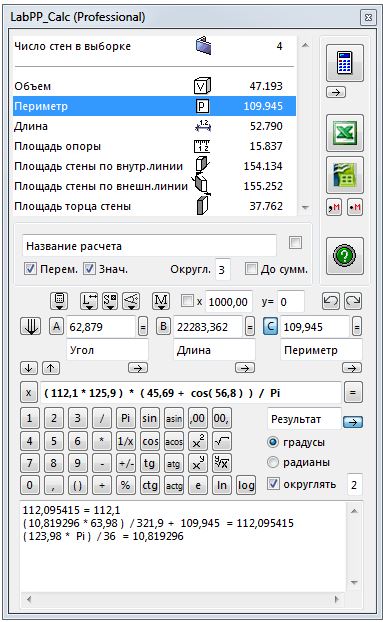
Task: Click the equals button next to variable A
Action: tap(143, 327)
